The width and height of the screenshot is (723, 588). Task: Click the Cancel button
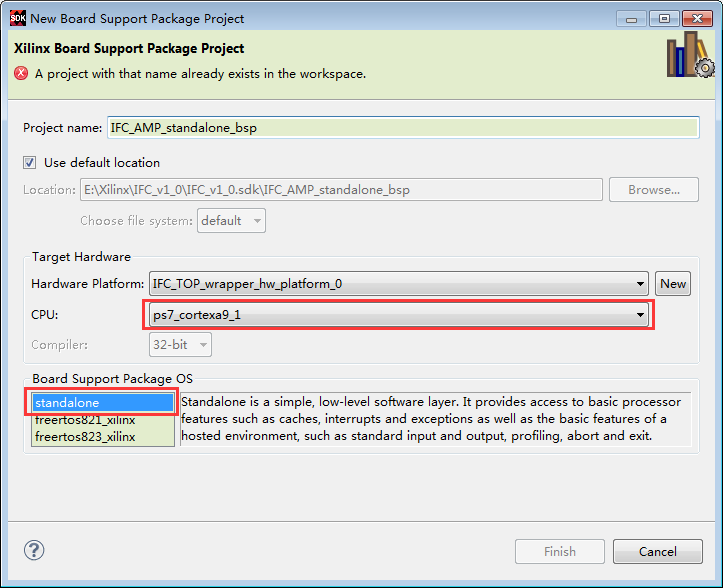658,552
